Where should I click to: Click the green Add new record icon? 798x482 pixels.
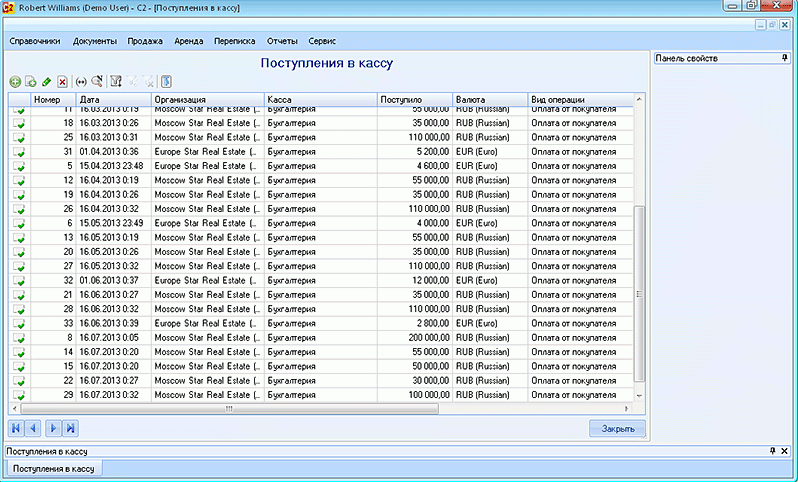click(x=15, y=81)
